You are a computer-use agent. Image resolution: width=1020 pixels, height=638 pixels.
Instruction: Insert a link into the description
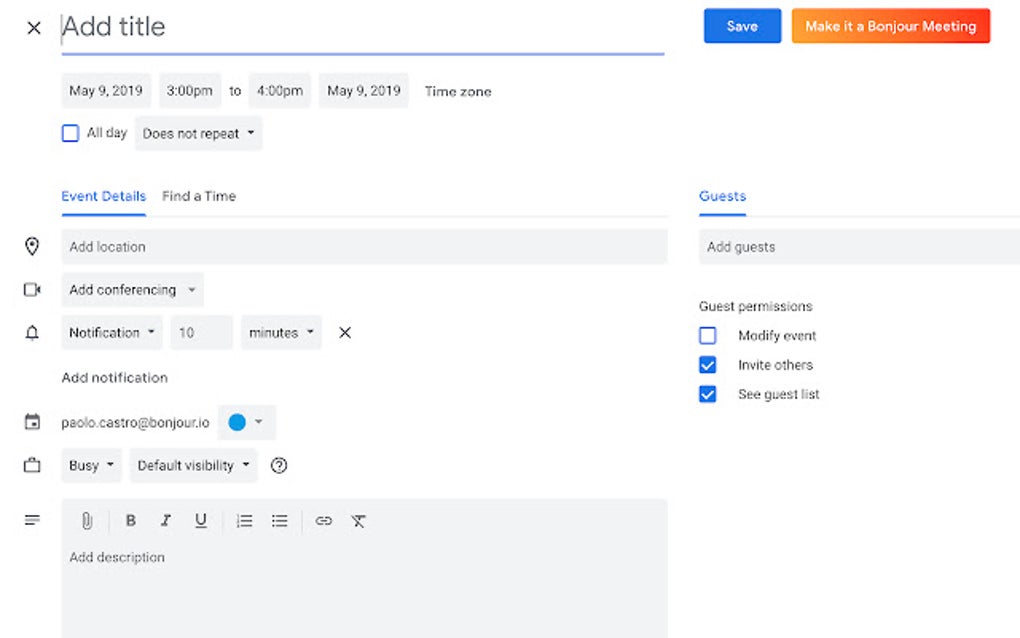323,520
